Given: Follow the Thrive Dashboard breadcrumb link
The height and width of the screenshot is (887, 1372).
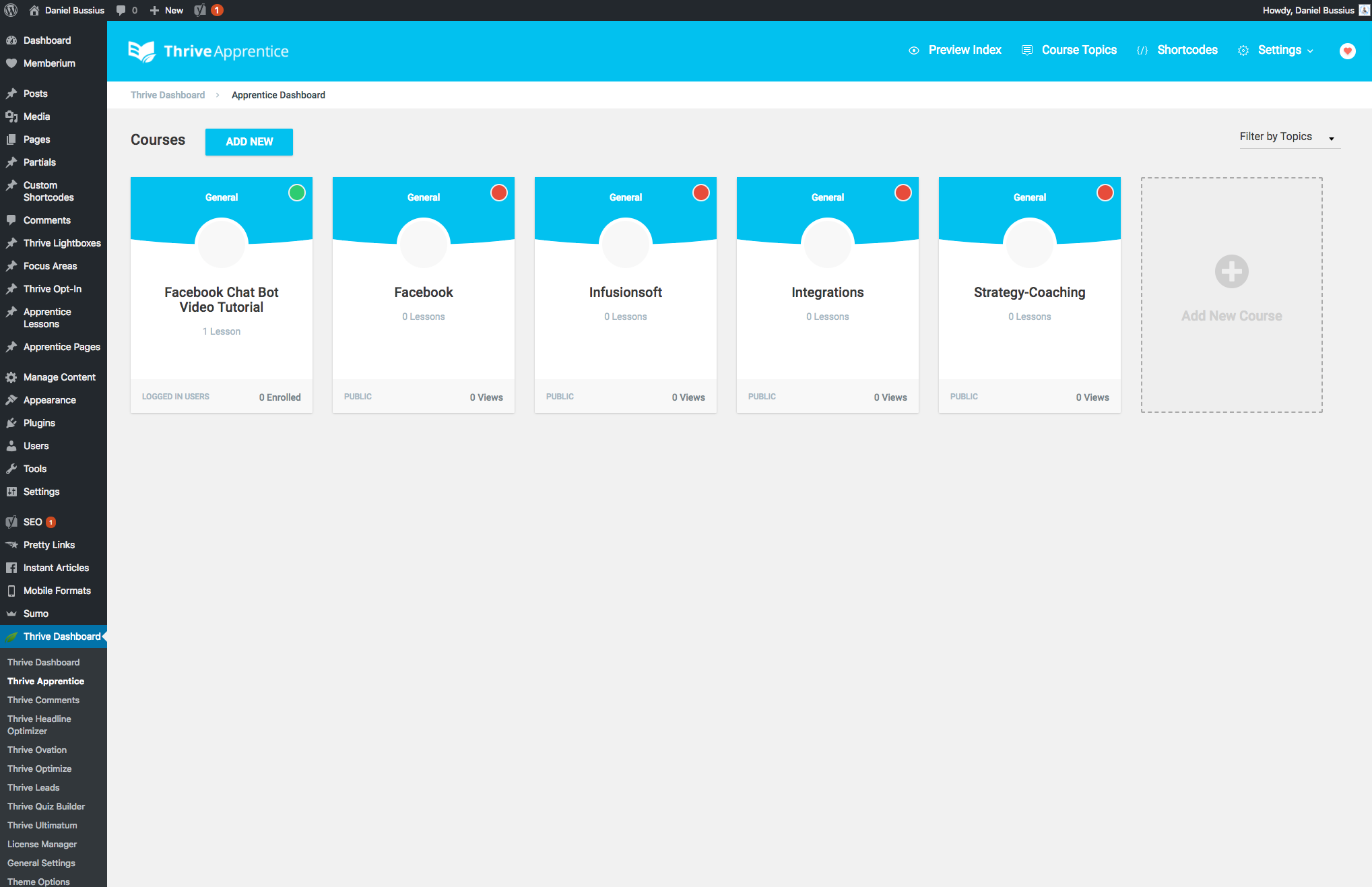Looking at the screenshot, I should (x=167, y=95).
